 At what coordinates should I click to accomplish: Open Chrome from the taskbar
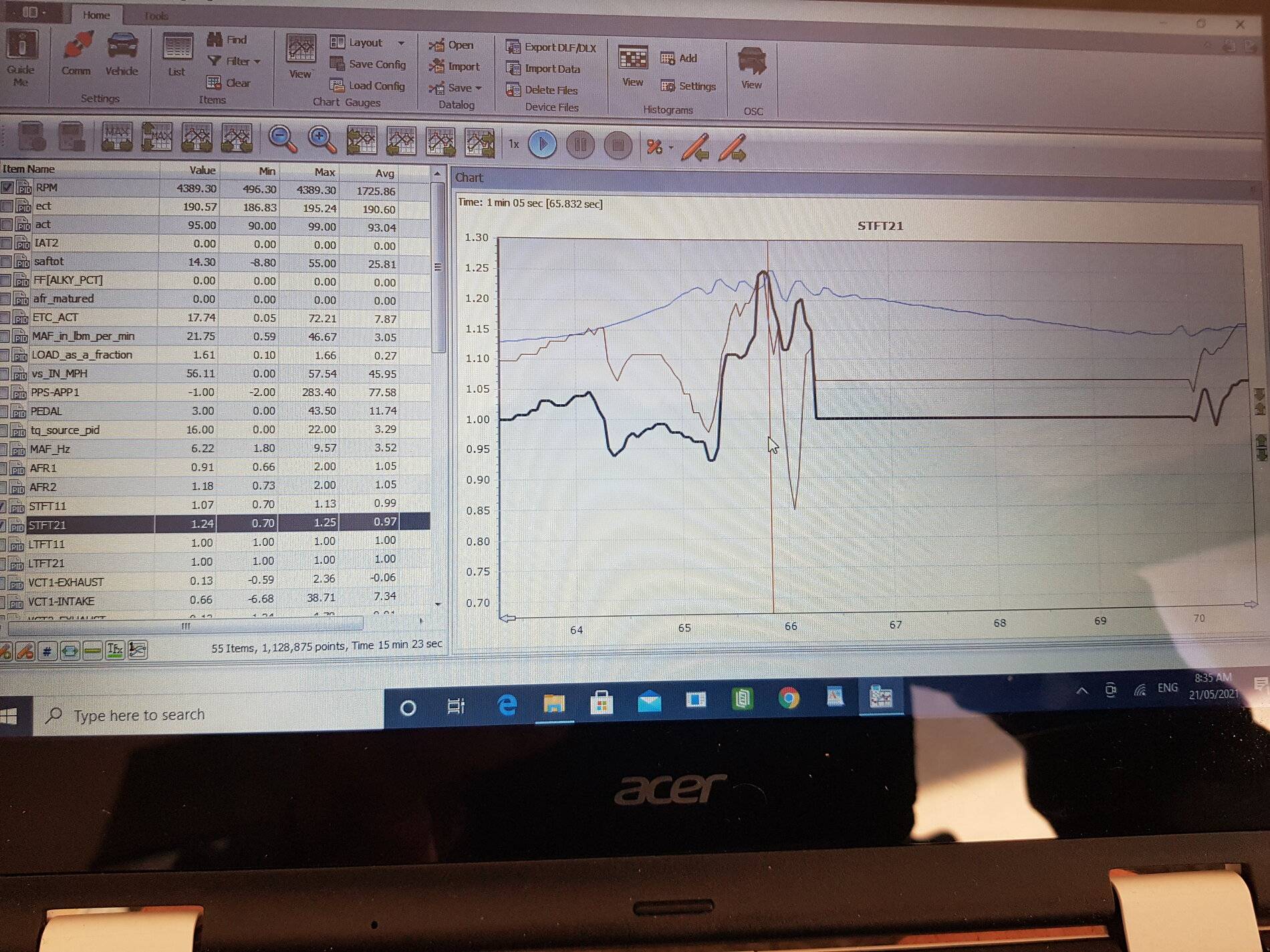click(789, 698)
